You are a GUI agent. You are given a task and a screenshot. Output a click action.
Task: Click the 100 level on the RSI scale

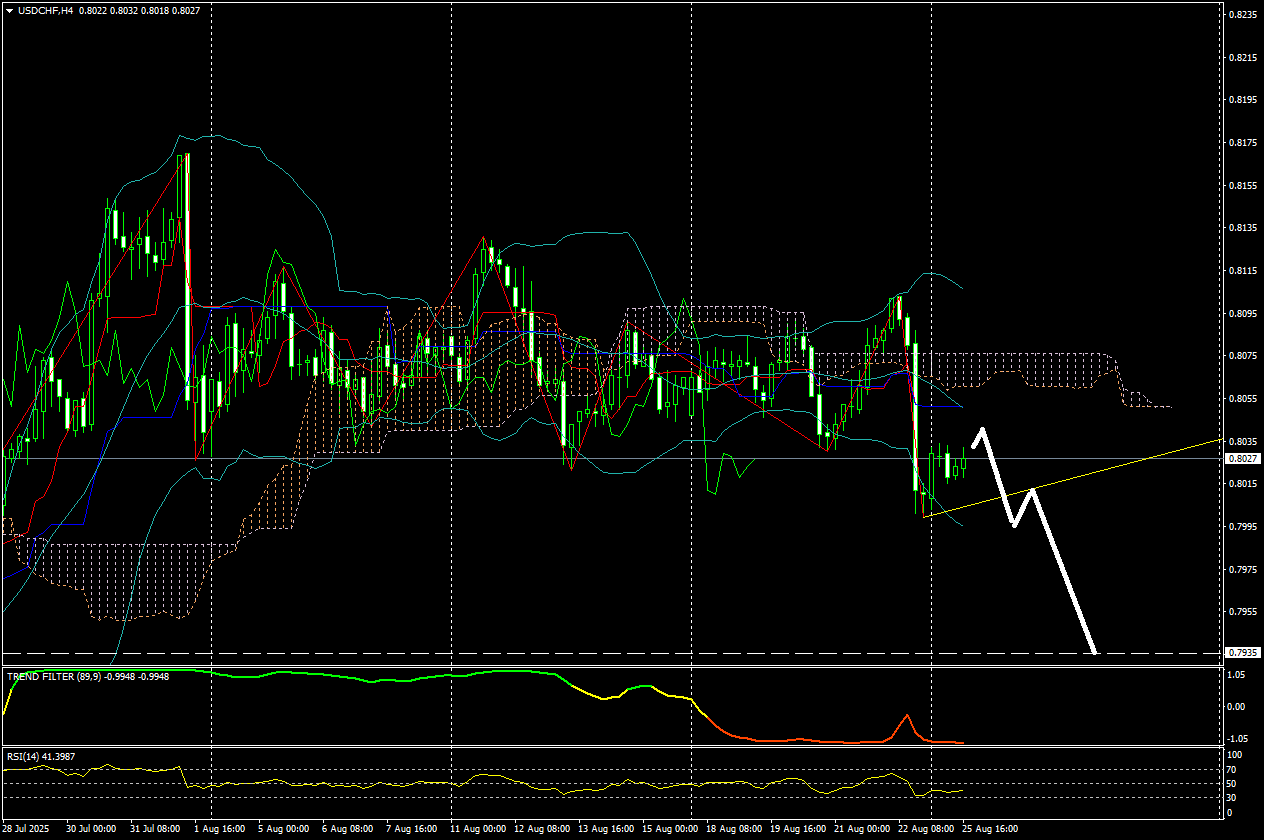tap(1235, 755)
